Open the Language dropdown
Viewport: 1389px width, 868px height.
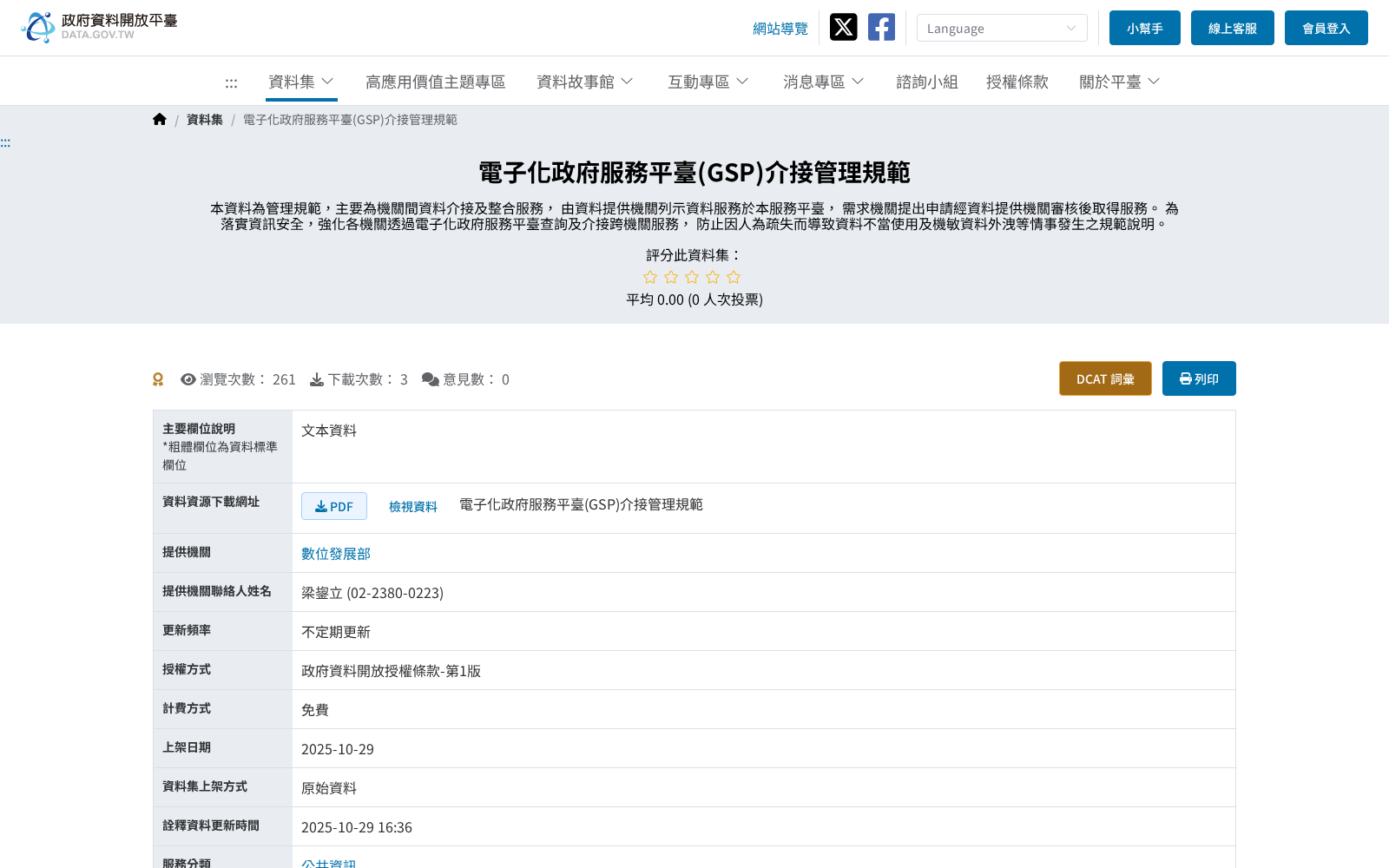1002,28
